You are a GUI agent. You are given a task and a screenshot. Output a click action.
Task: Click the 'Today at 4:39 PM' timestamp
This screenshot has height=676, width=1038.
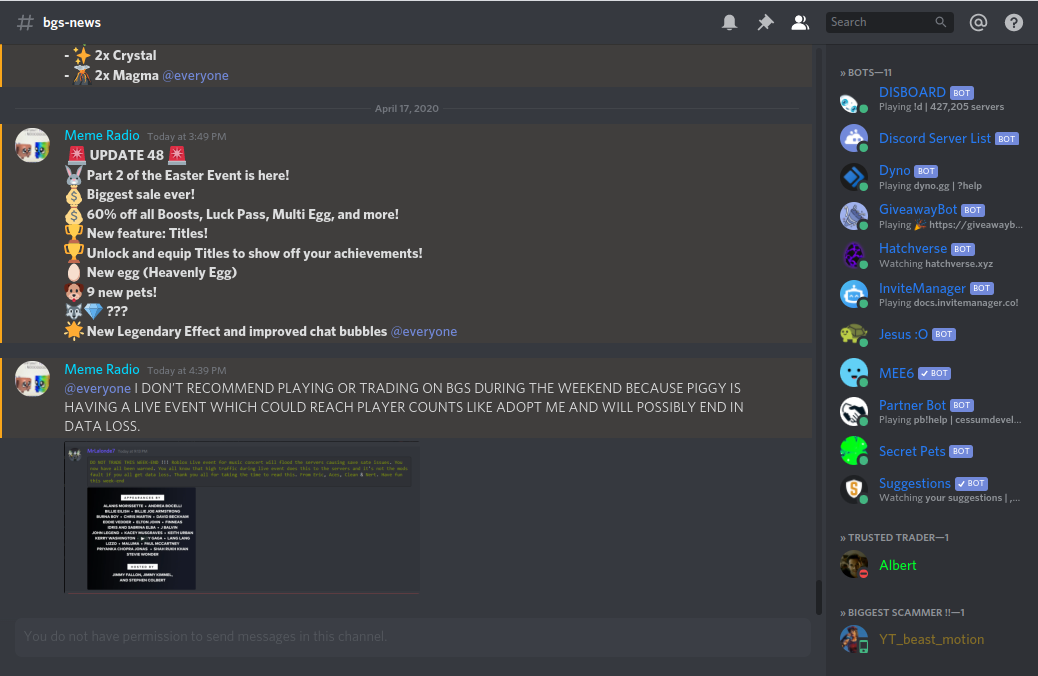click(x=186, y=371)
